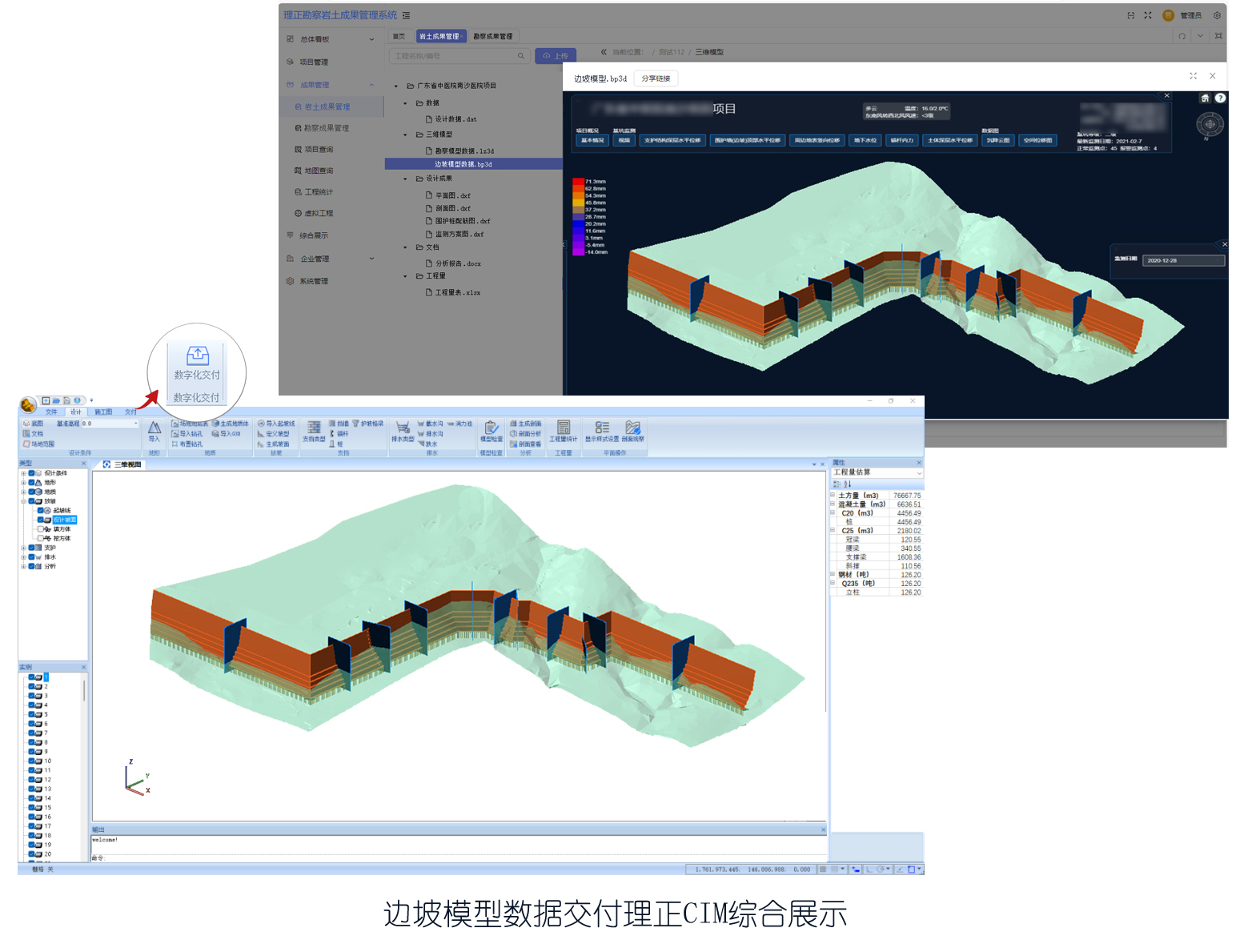Switch to the 施工图 ribbon tab
Viewport: 1244px width, 952px height.
pos(103,412)
